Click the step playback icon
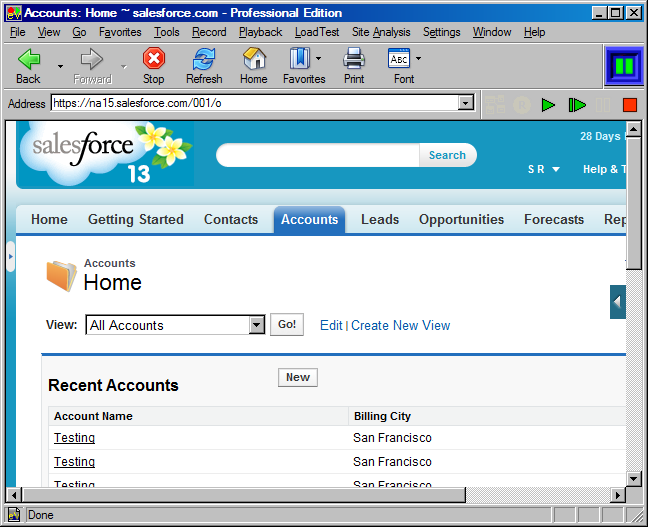Image resolution: width=648 pixels, height=527 pixels. (x=577, y=105)
